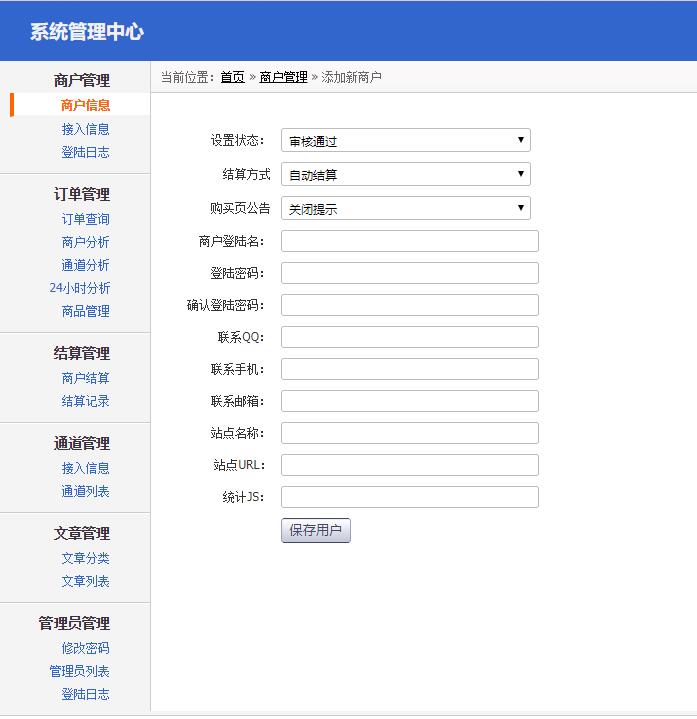Open the 设置状态 dropdown

point(405,141)
